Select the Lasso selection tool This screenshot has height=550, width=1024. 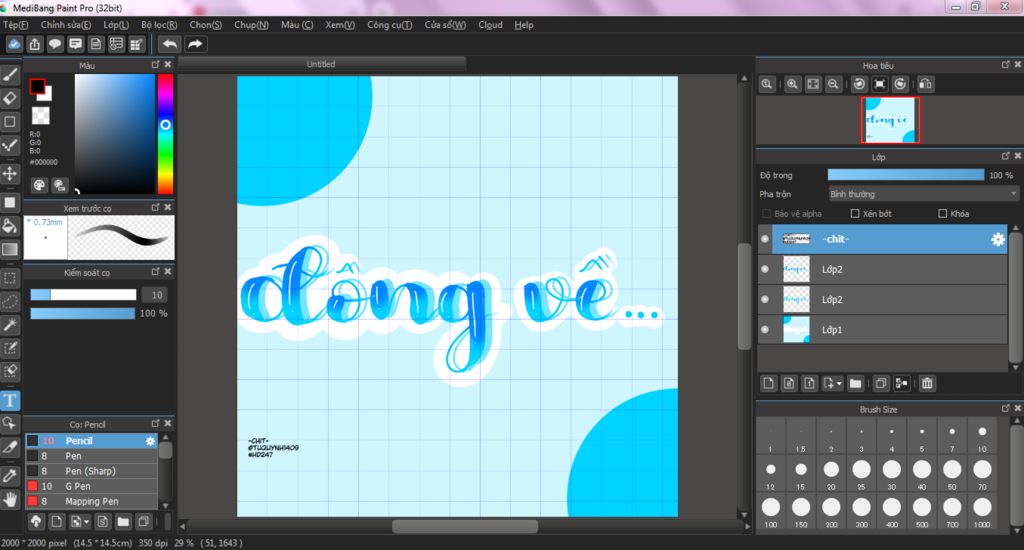(10, 302)
